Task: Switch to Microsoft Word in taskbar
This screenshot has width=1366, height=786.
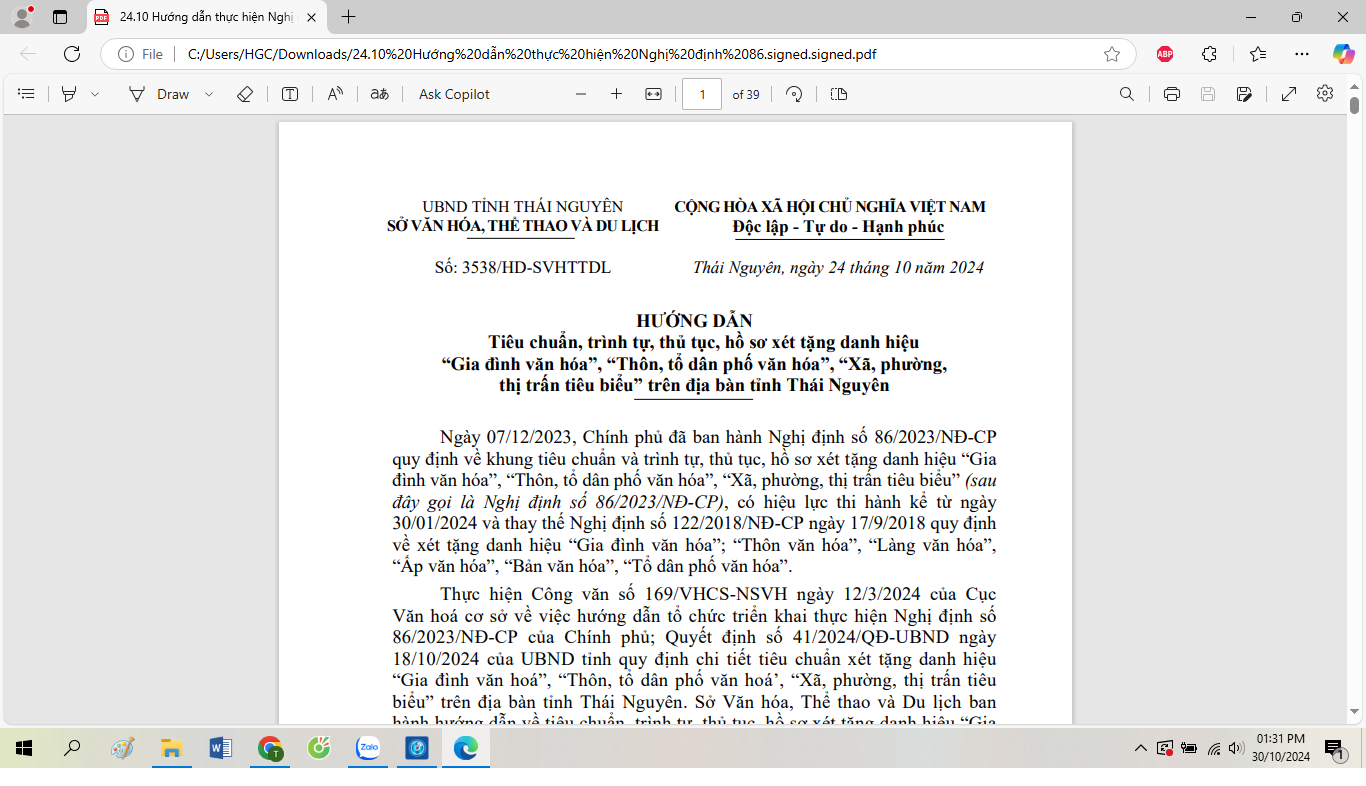Action: point(221,748)
